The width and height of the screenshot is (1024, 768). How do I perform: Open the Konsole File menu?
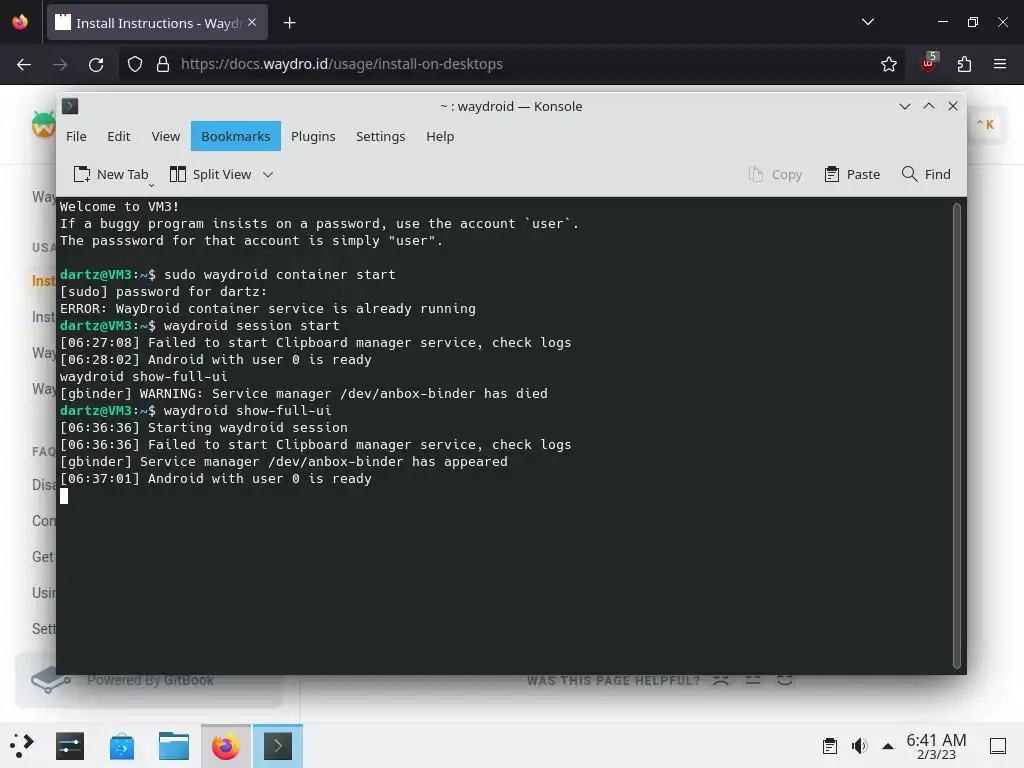76,136
